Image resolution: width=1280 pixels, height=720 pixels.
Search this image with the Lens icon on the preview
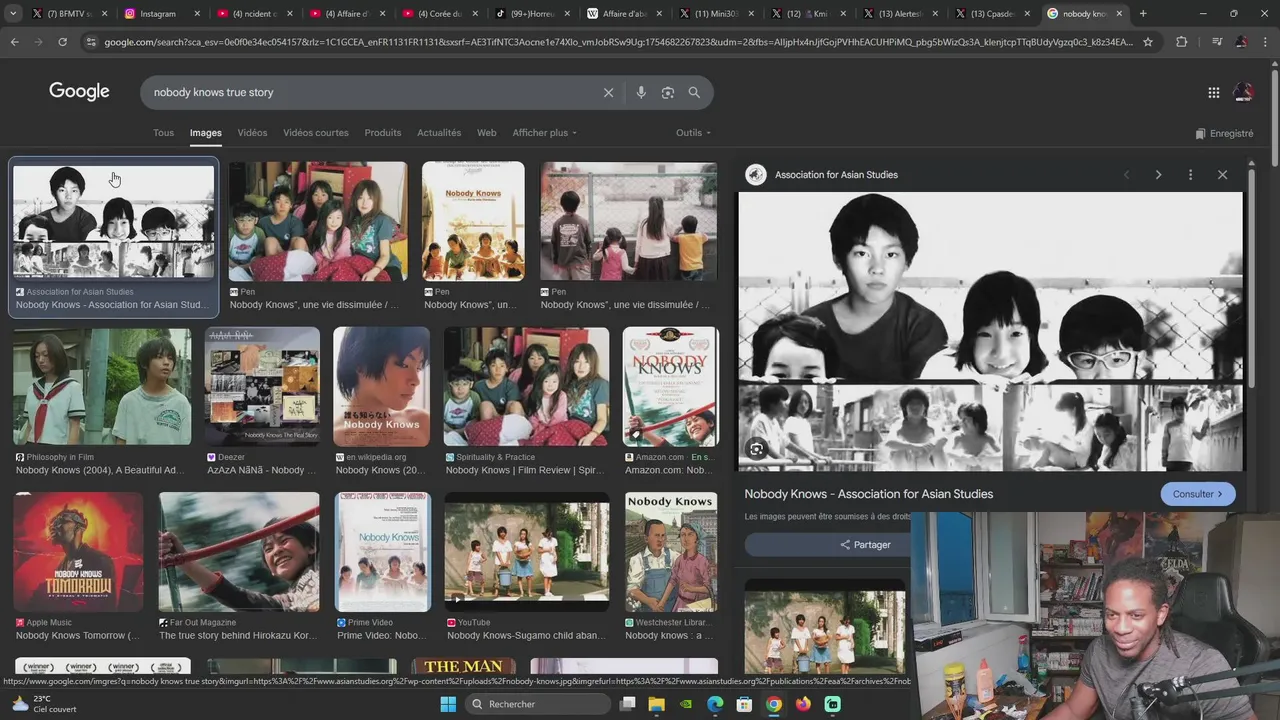tap(757, 450)
